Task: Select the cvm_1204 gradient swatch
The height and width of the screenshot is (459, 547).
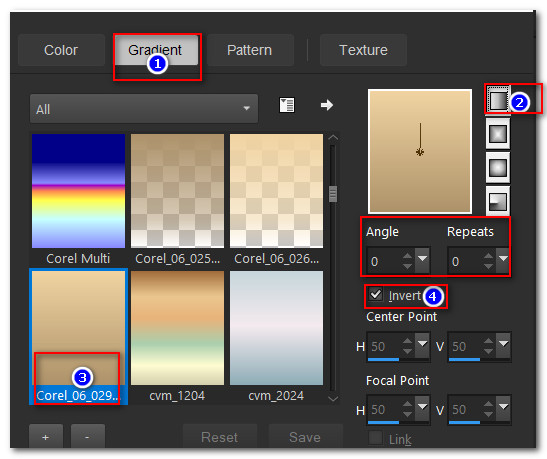Action: 177,328
